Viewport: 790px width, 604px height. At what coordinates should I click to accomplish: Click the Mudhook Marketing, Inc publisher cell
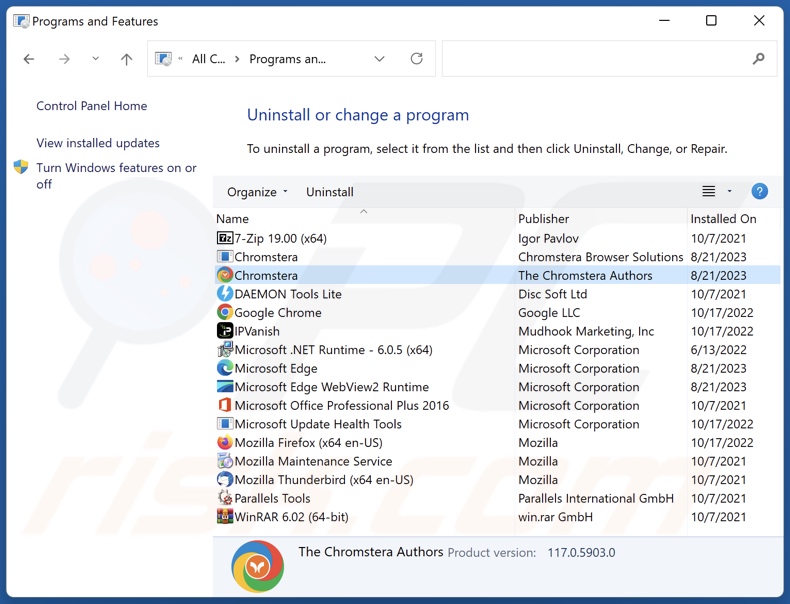[586, 331]
